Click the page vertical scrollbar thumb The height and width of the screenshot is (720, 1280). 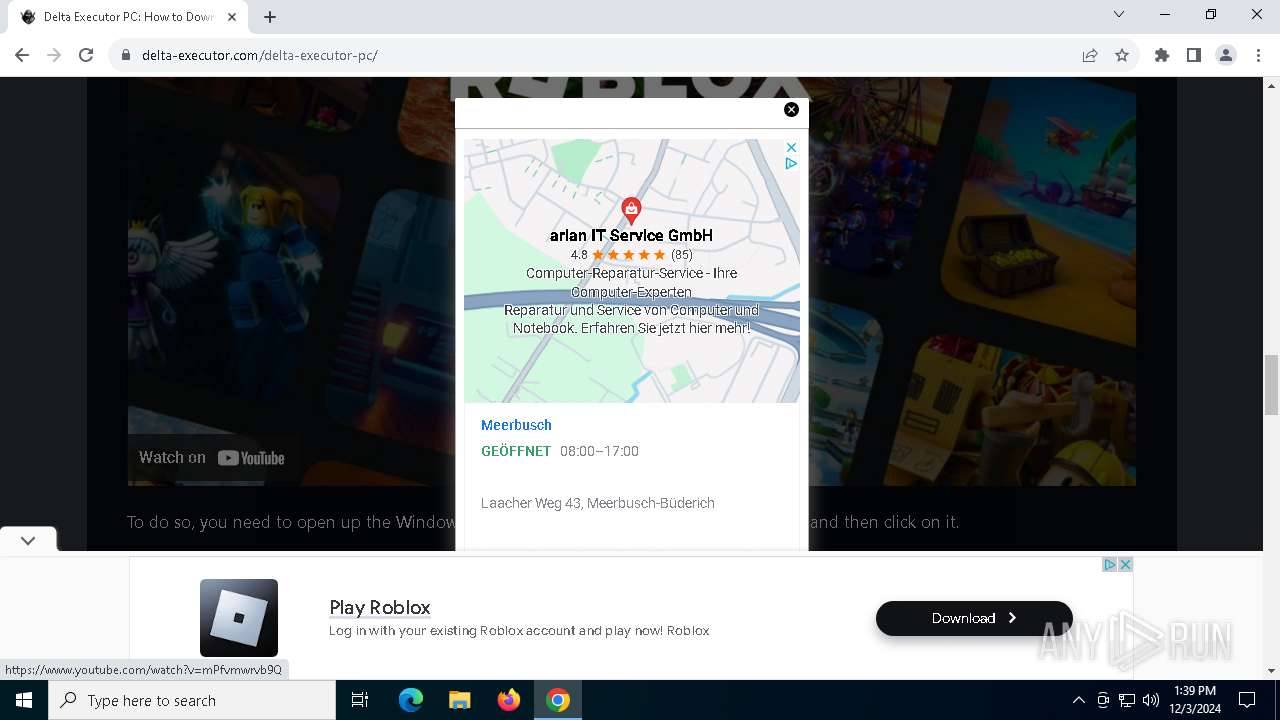(1272, 384)
